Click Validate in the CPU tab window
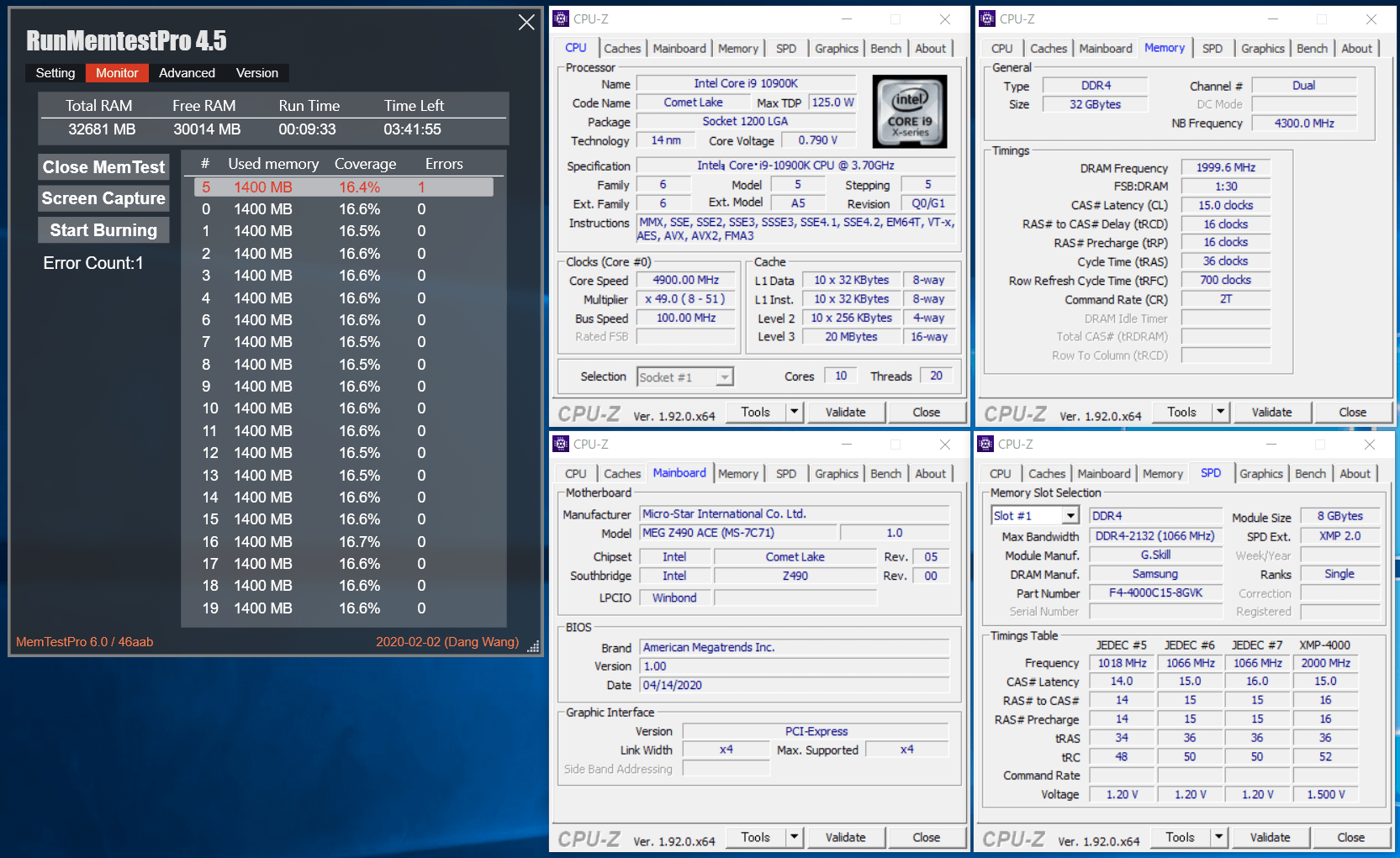 (x=845, y=412)
